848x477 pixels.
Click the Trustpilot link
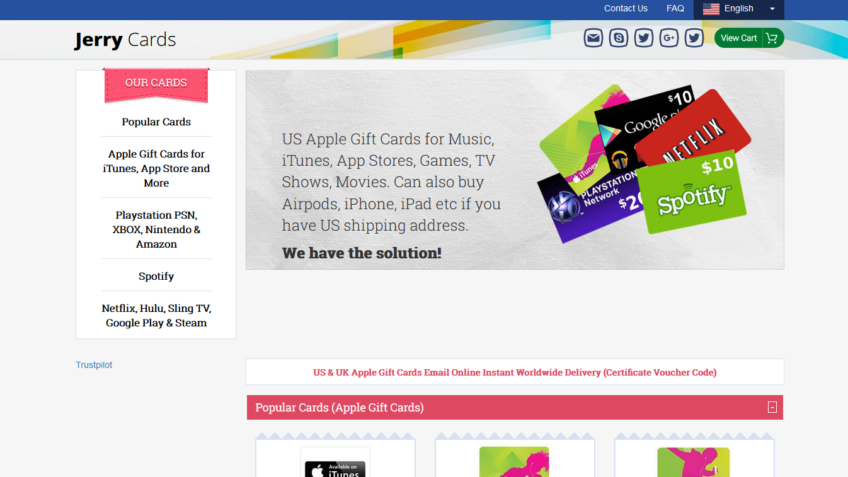[x=94, y=365]
